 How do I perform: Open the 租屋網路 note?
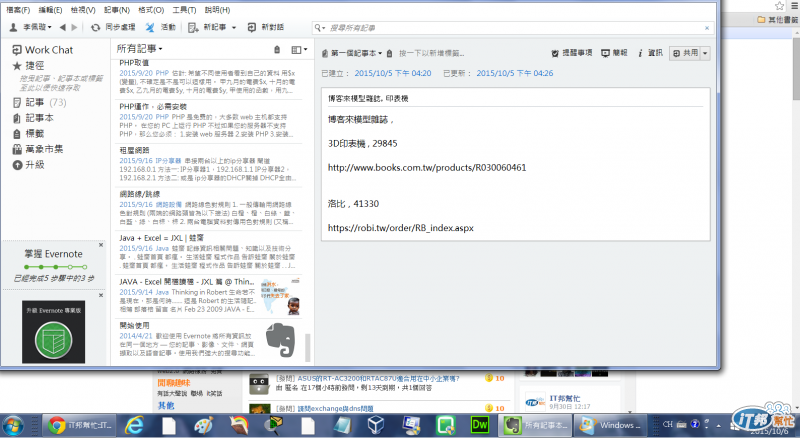coord(208,164)
